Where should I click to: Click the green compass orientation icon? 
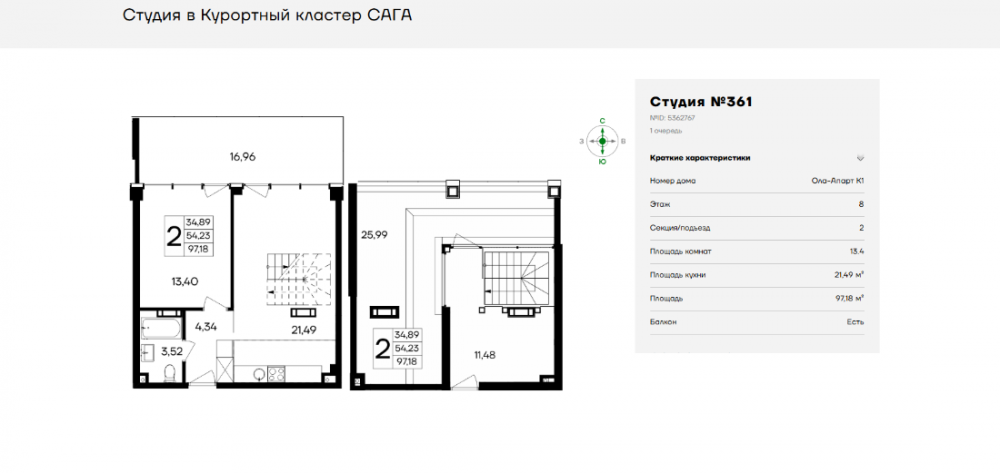(602, 141)
